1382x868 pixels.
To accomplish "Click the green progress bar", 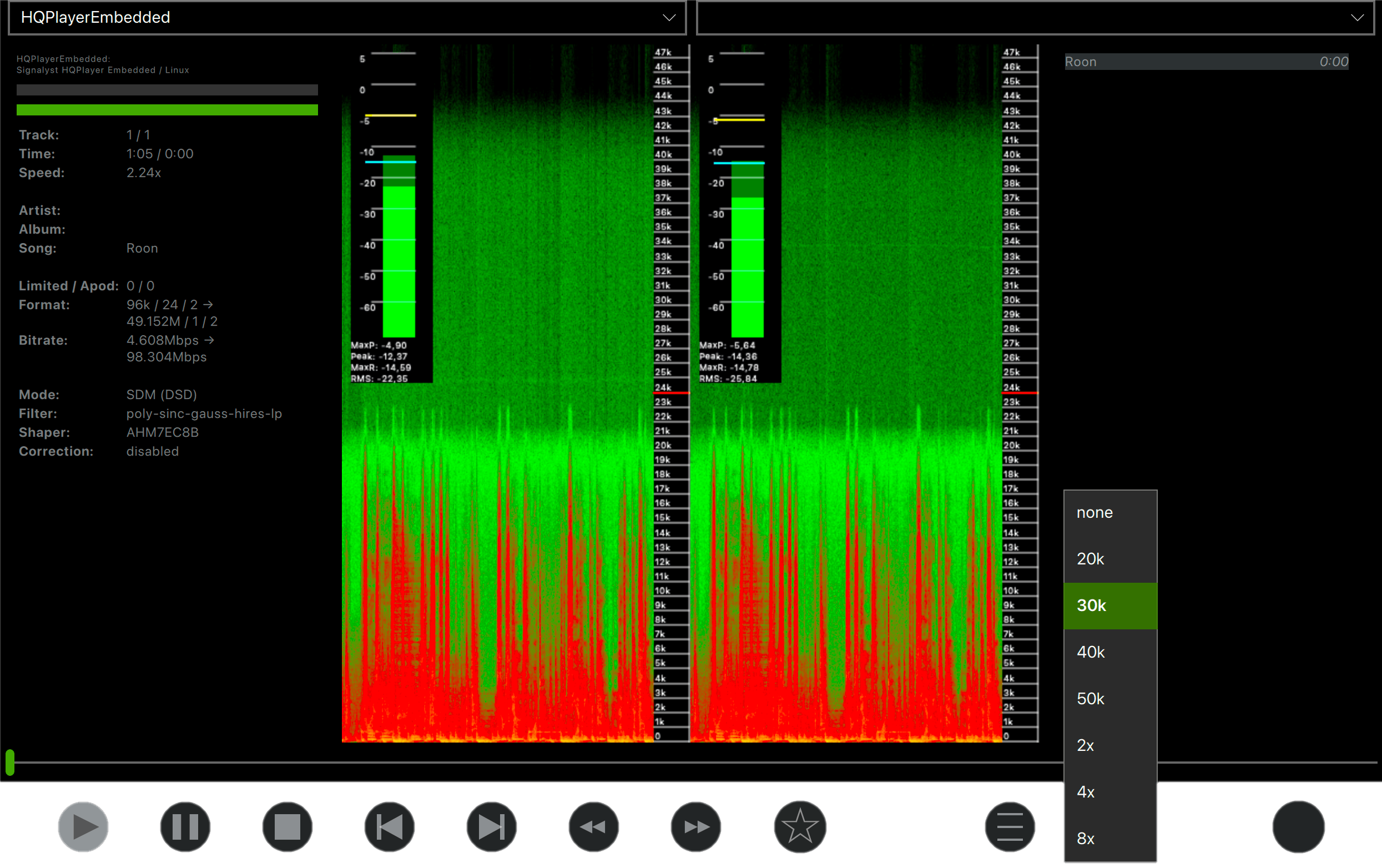I will coord(167,110).
